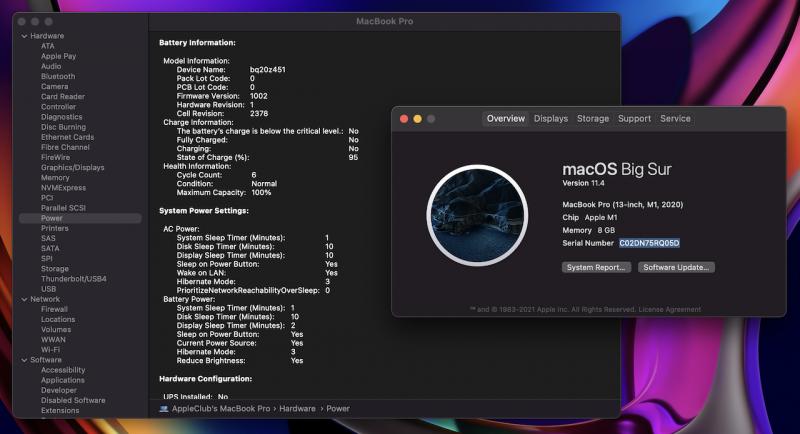Open the Service tab
This screenshot has width=800, height=434.
click(x=675, y=119)
